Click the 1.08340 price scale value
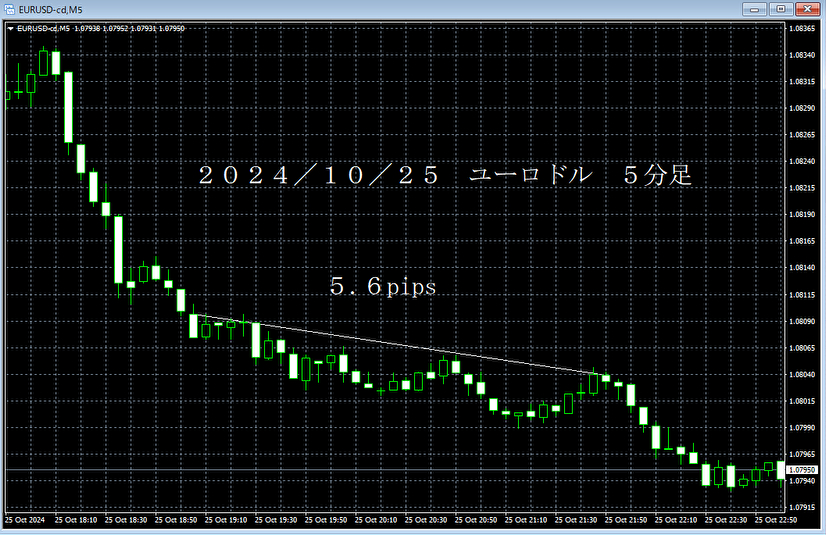 [802, 55]
